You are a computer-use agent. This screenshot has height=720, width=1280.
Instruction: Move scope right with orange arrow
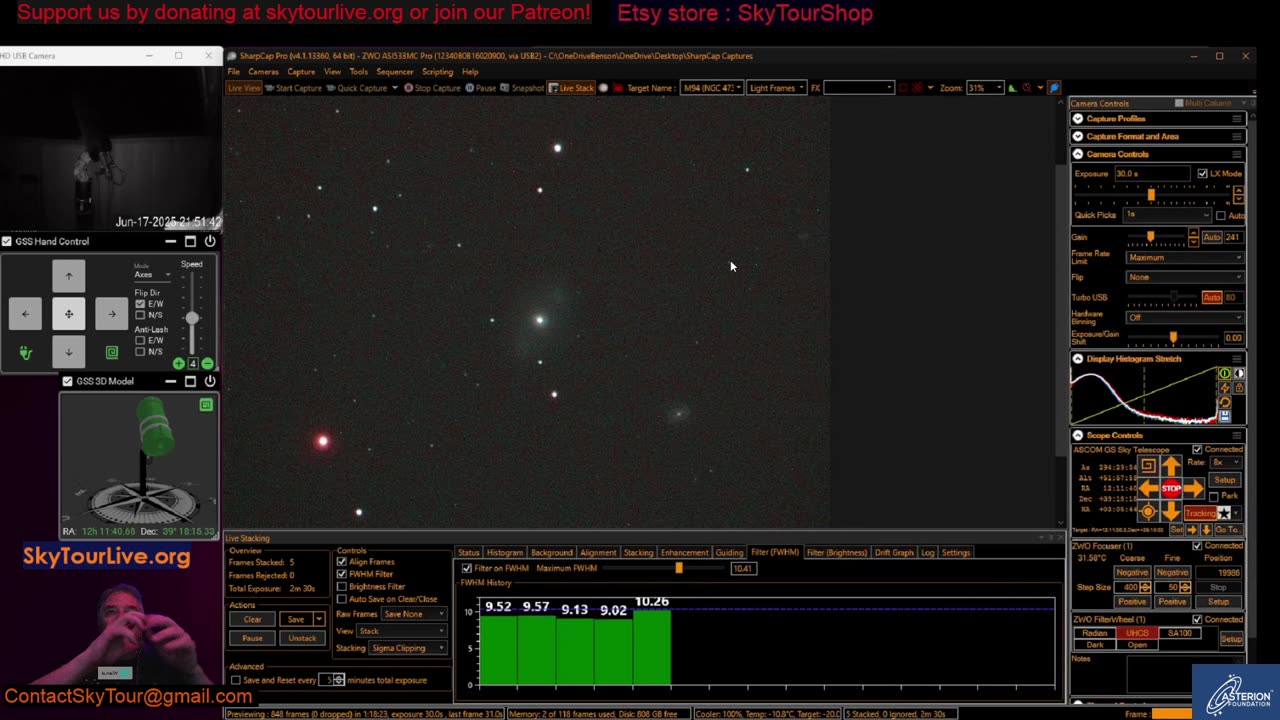[1194, 488]
